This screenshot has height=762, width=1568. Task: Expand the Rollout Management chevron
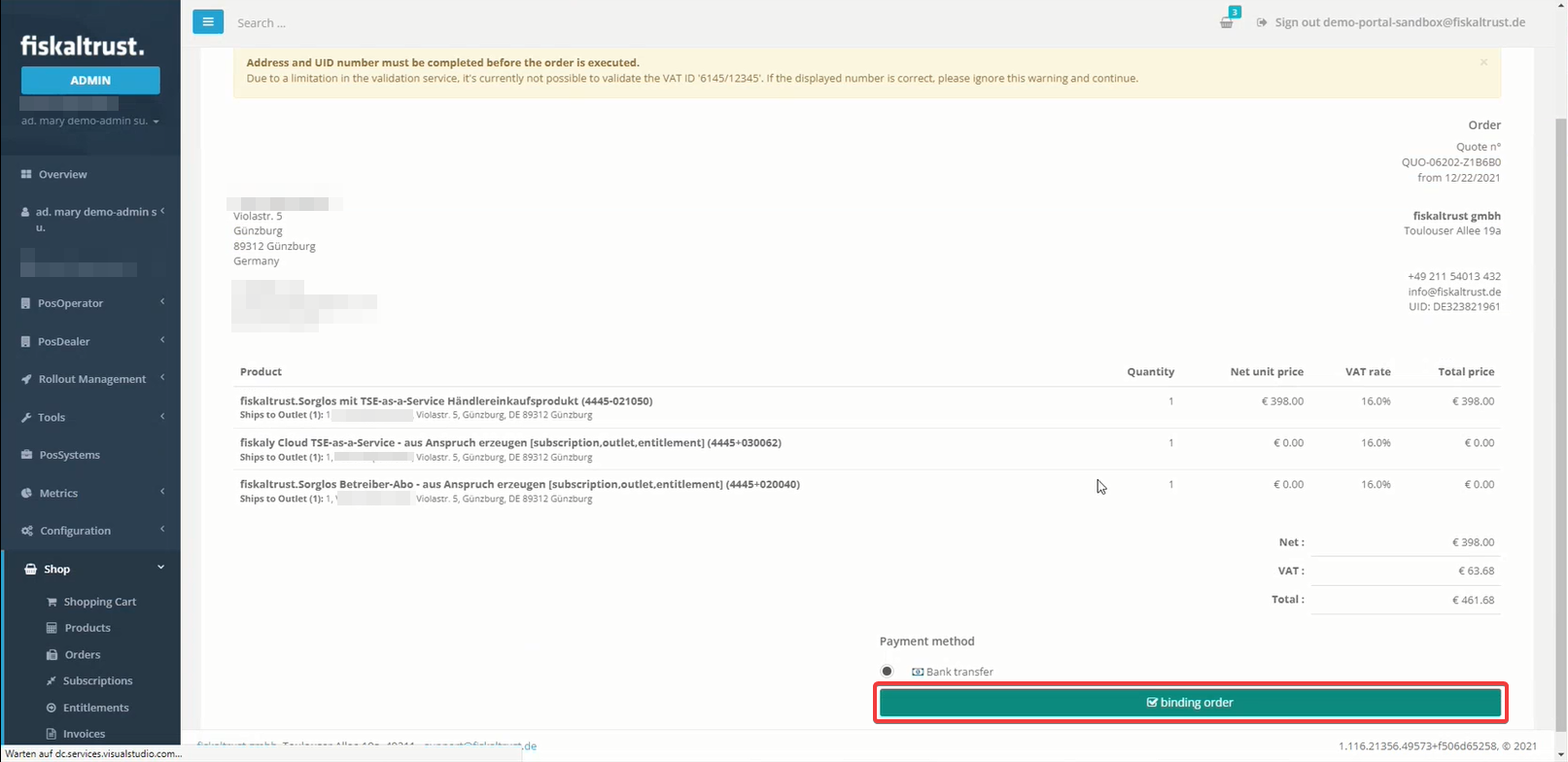click(162, 378)
